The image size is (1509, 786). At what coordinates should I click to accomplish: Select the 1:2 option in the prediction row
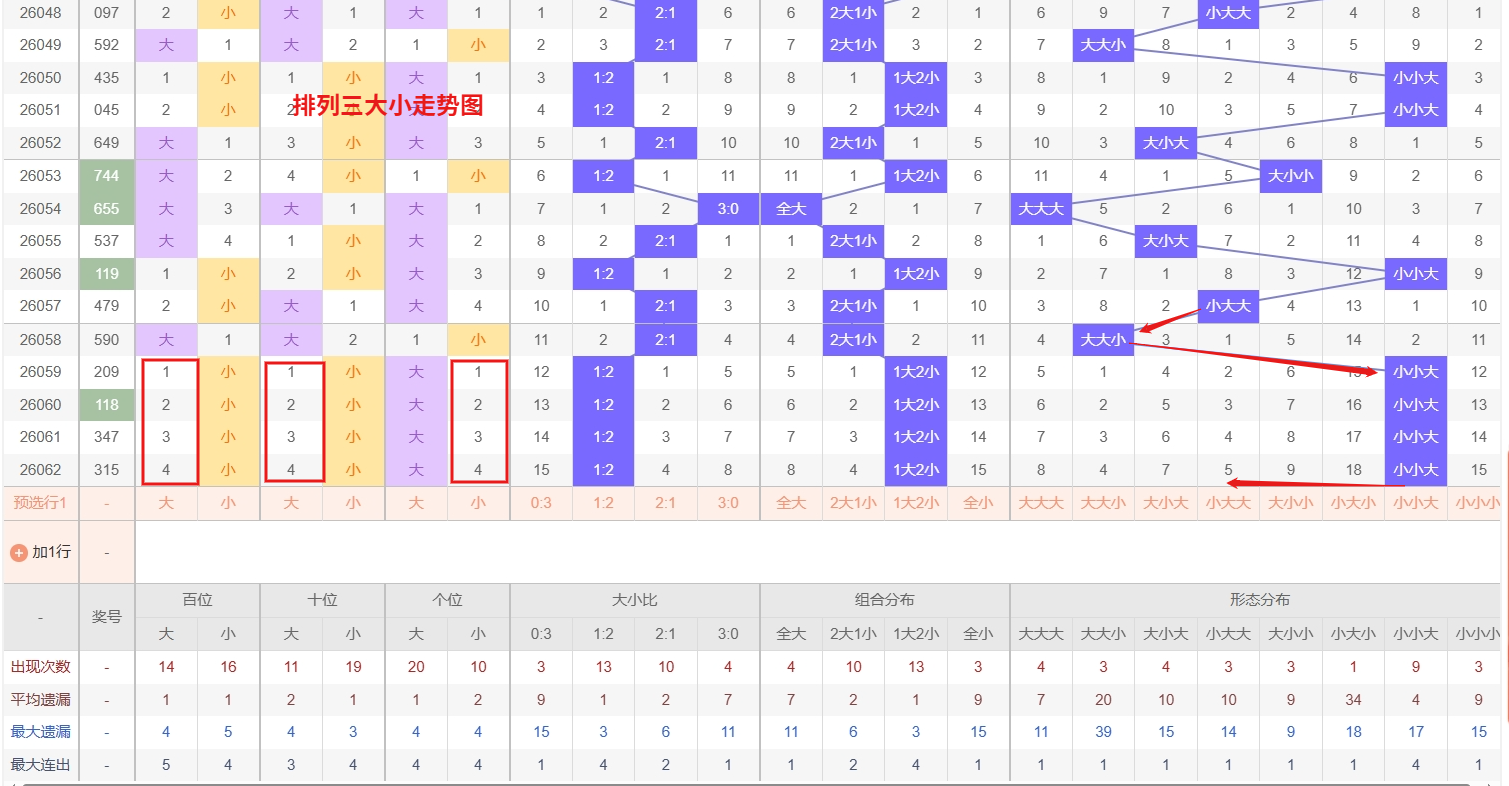point(603,503)
